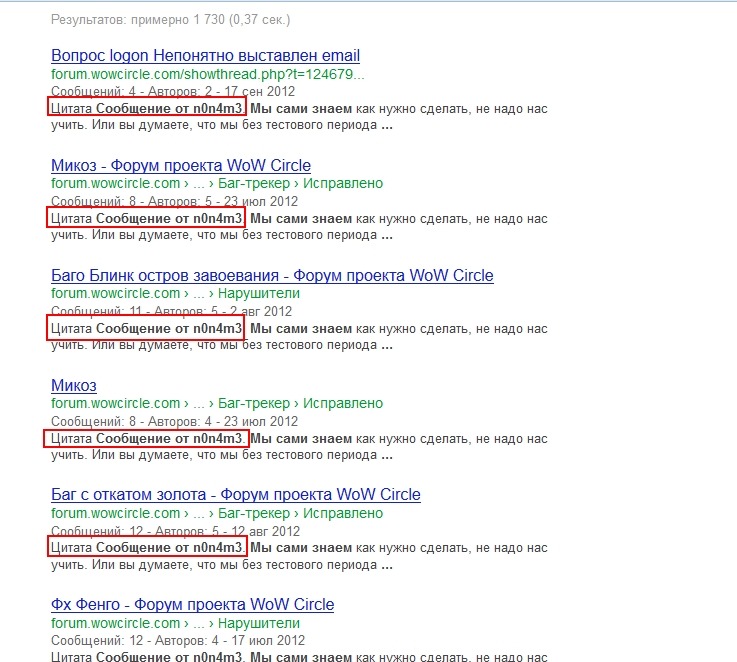The width and height of the screenshot is (737, 662).
Task: Open "Баг с откатом золота" result
Action: 236,495
